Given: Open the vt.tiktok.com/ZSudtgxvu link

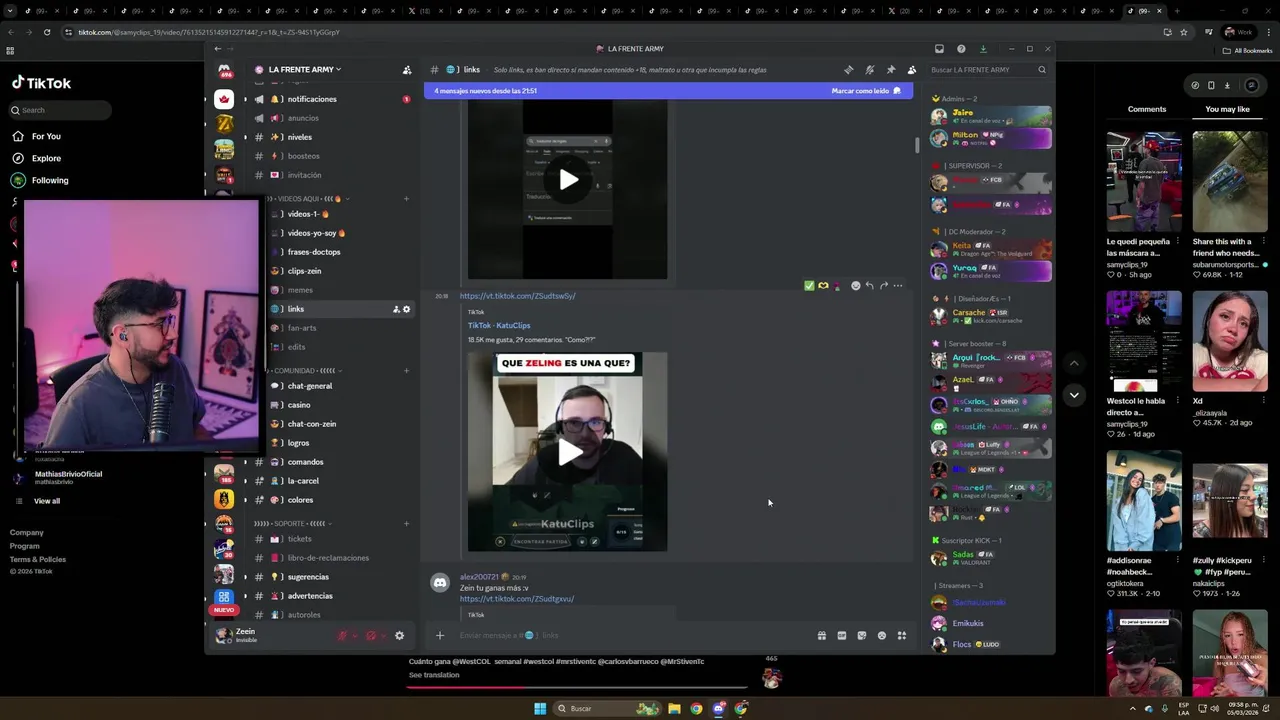Looking at the screenshot, I should click(x=516, y=599).
